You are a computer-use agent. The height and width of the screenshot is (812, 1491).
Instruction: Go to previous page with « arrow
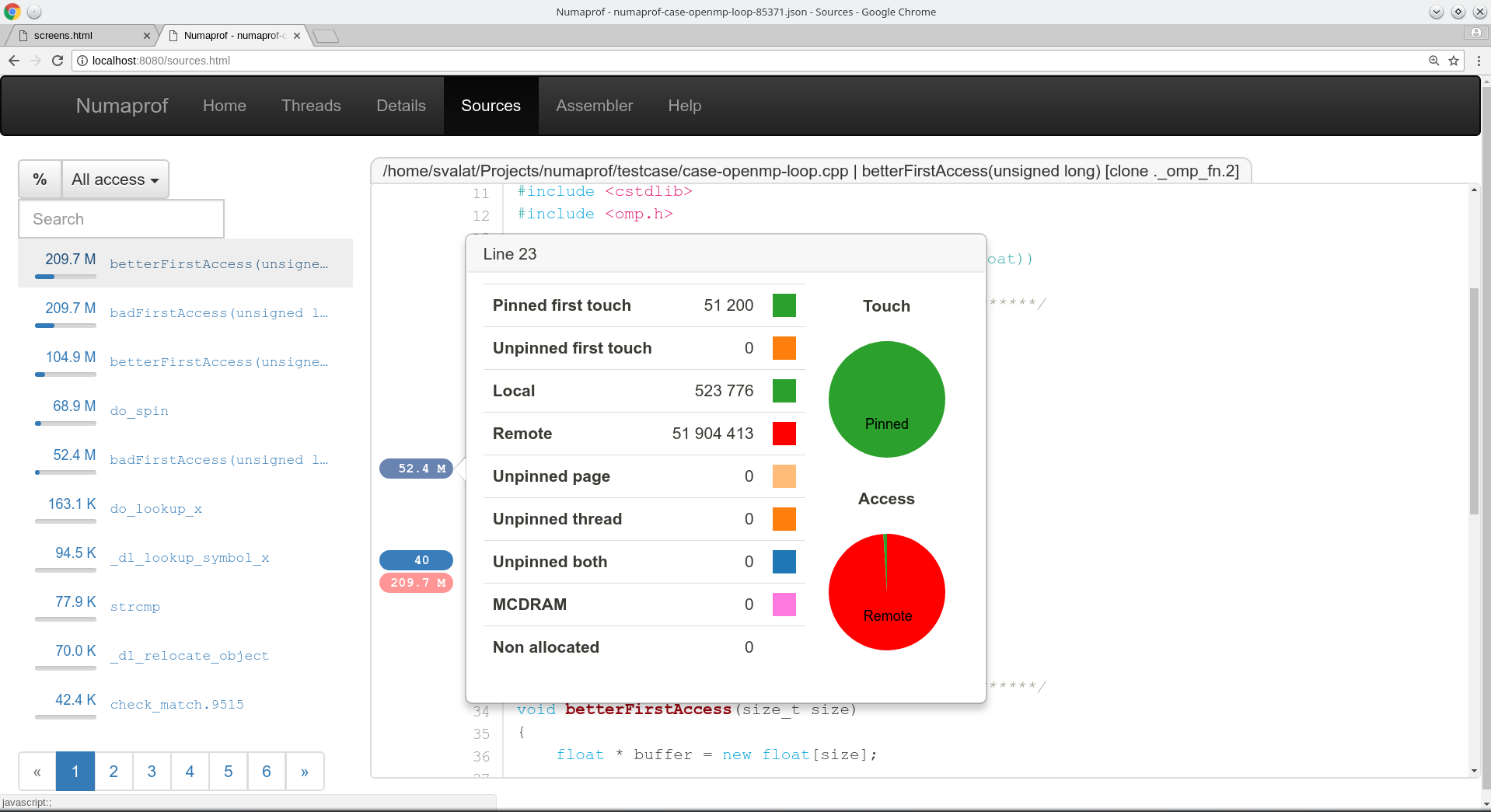37,772
